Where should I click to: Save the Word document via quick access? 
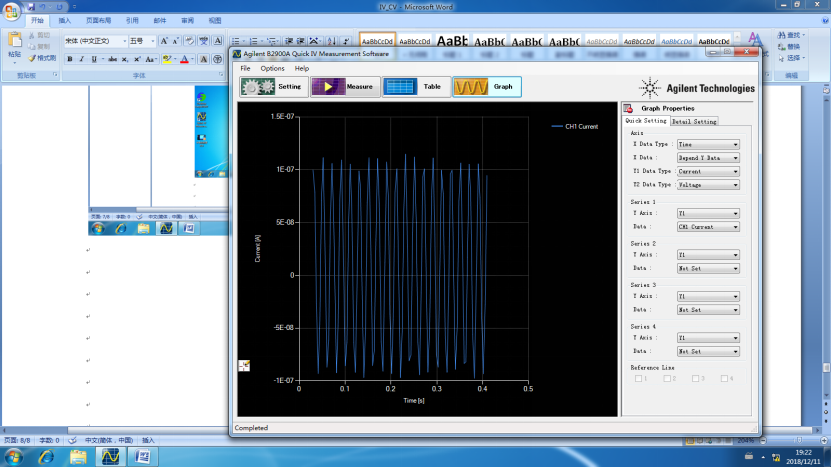click(x=31, y=7)
